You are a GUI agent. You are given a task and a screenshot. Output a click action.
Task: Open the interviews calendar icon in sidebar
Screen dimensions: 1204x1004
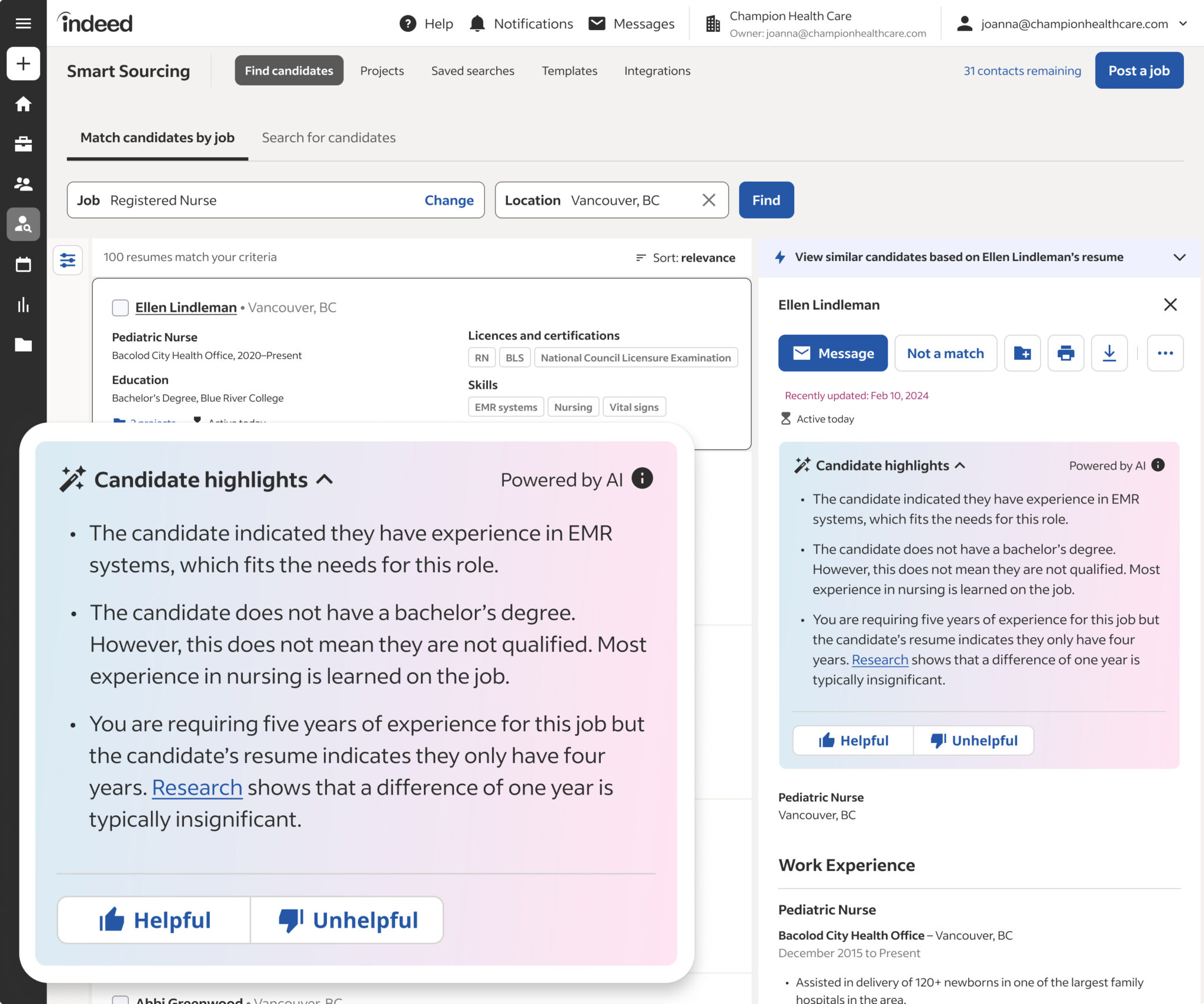(x=24, y=265)
